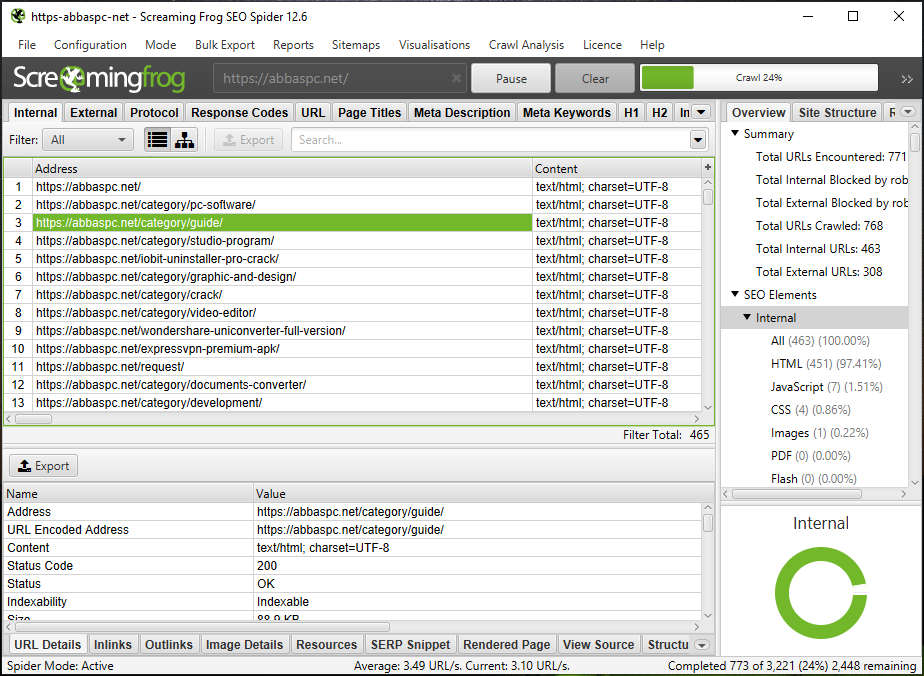
Task: Pause the crawl
Action: [x=511, y=78]
